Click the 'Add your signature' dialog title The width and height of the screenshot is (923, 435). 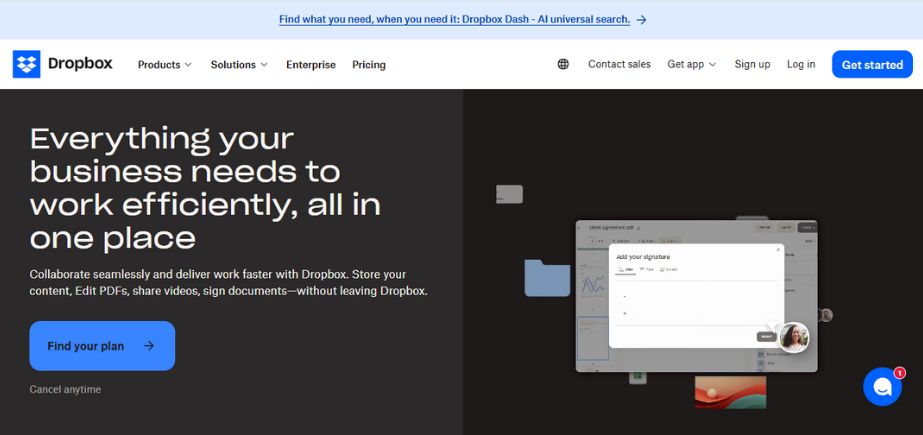pyautogui.click(x=643, y=257)
